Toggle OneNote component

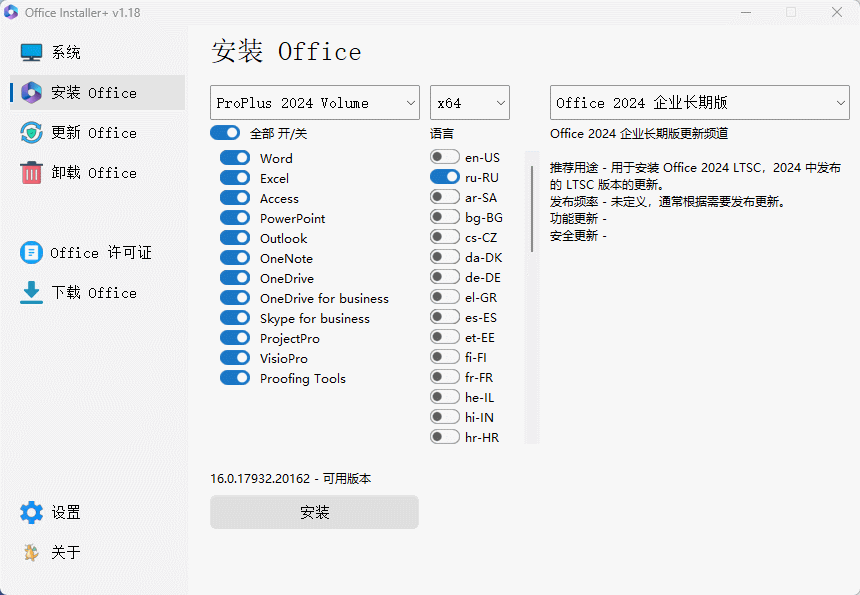point(235,258)
